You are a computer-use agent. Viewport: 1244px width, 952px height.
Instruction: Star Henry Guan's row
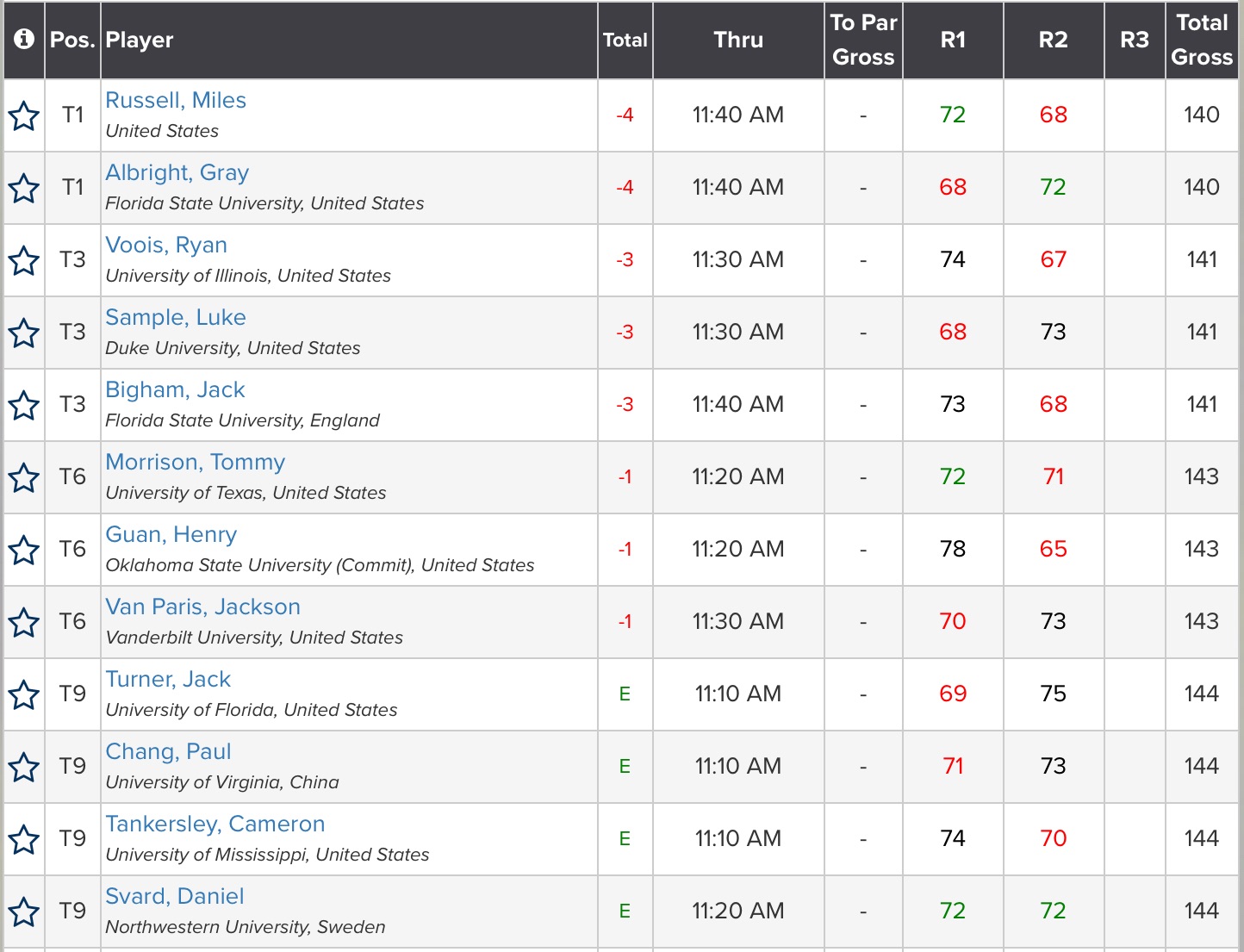pos(24,551)
